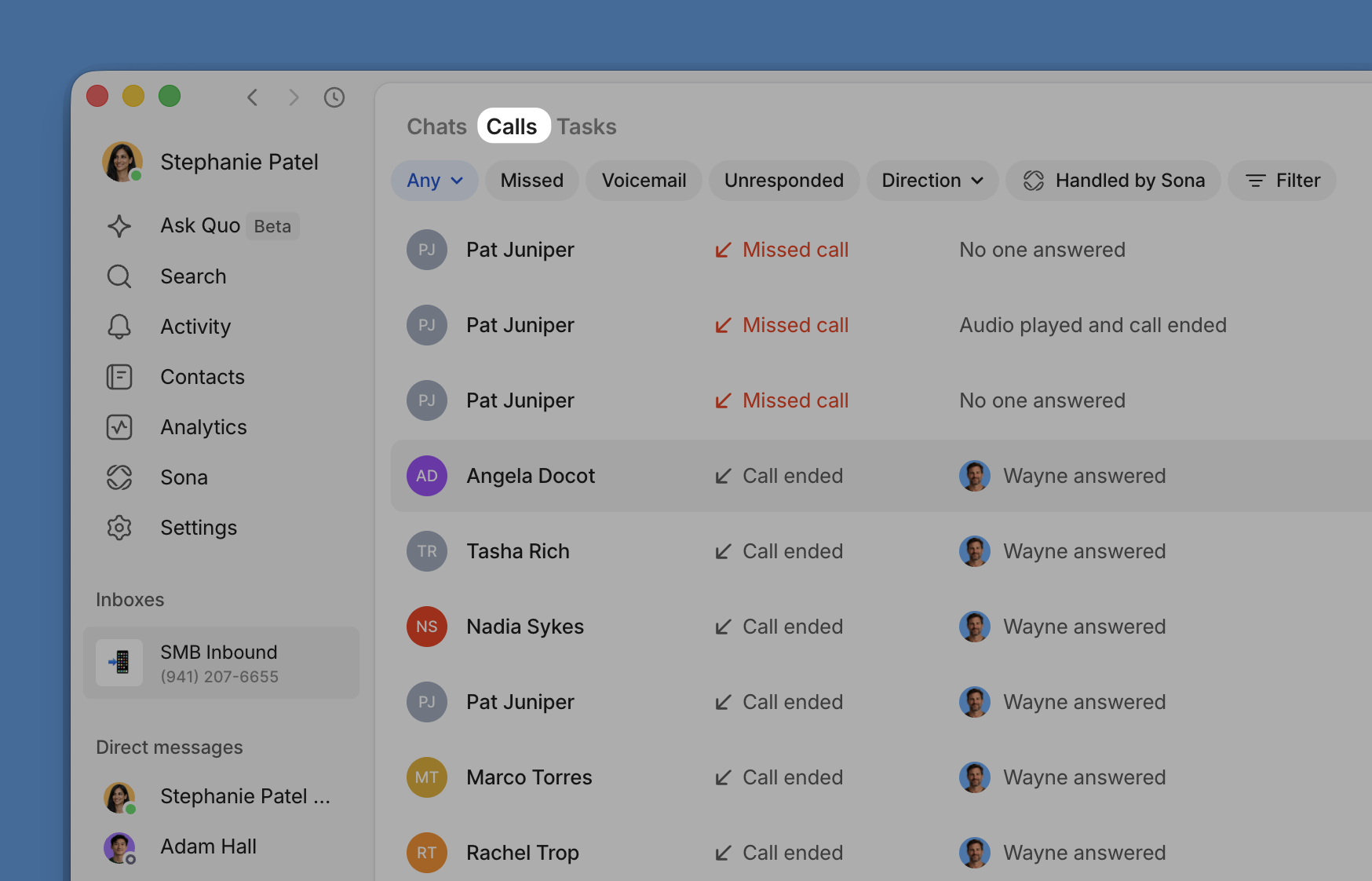Viewport: 1372px width, 881px height.
Task: Open Contacts book icon
Action: (119, 377)
